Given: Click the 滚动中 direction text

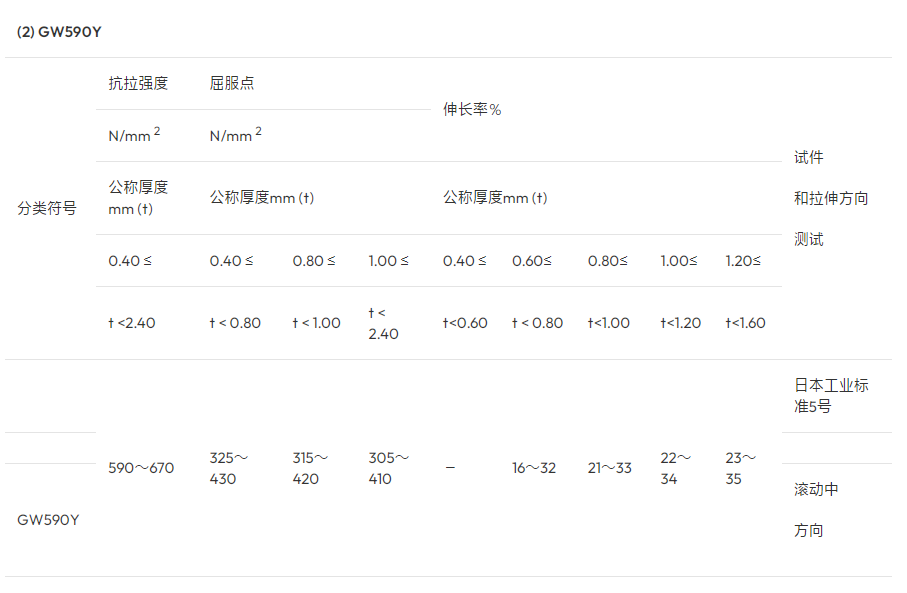Looking at the screenshot, I should click(x=816, y=489).
